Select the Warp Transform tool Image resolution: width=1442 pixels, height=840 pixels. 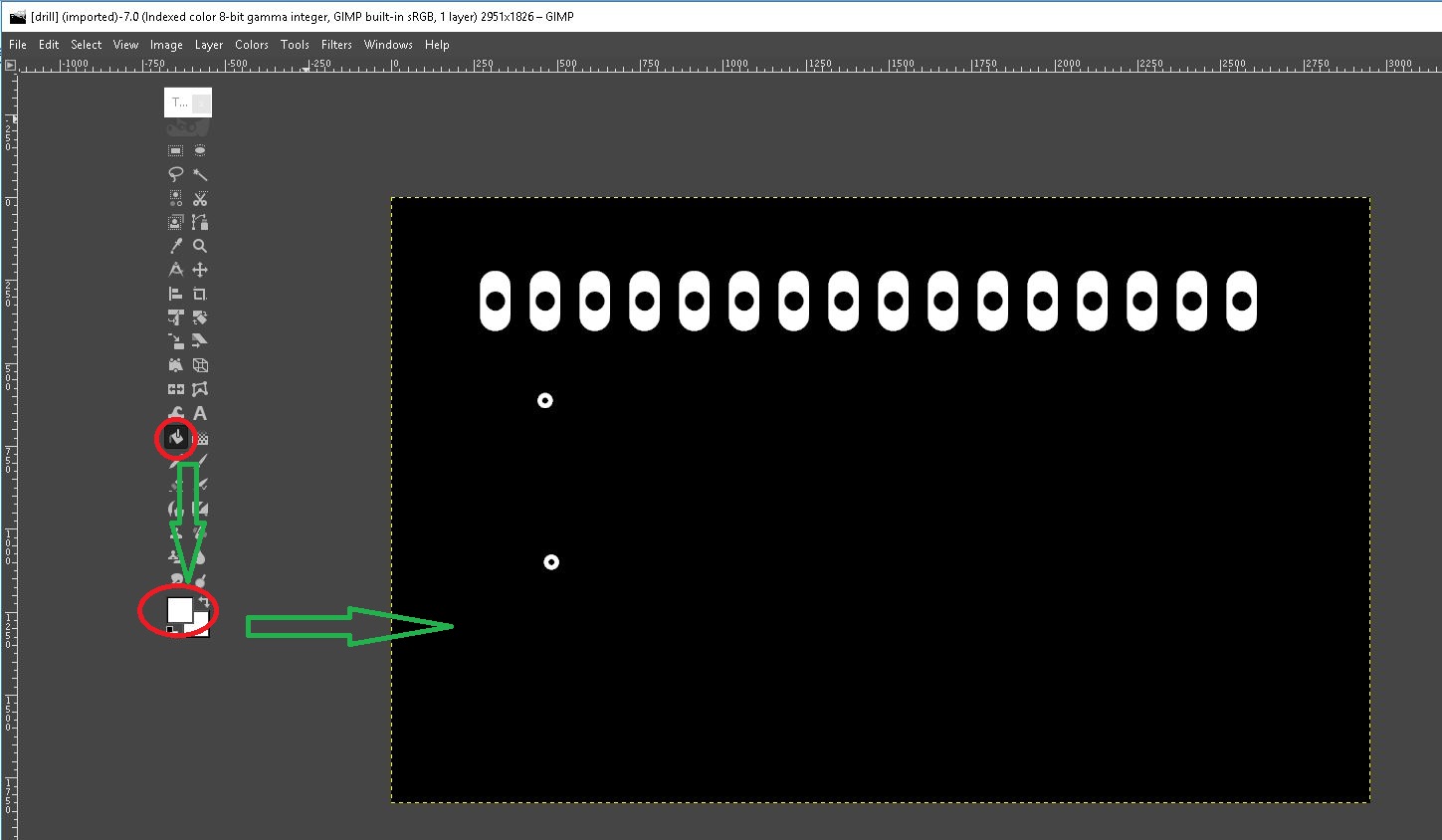[x=175, y=413]
